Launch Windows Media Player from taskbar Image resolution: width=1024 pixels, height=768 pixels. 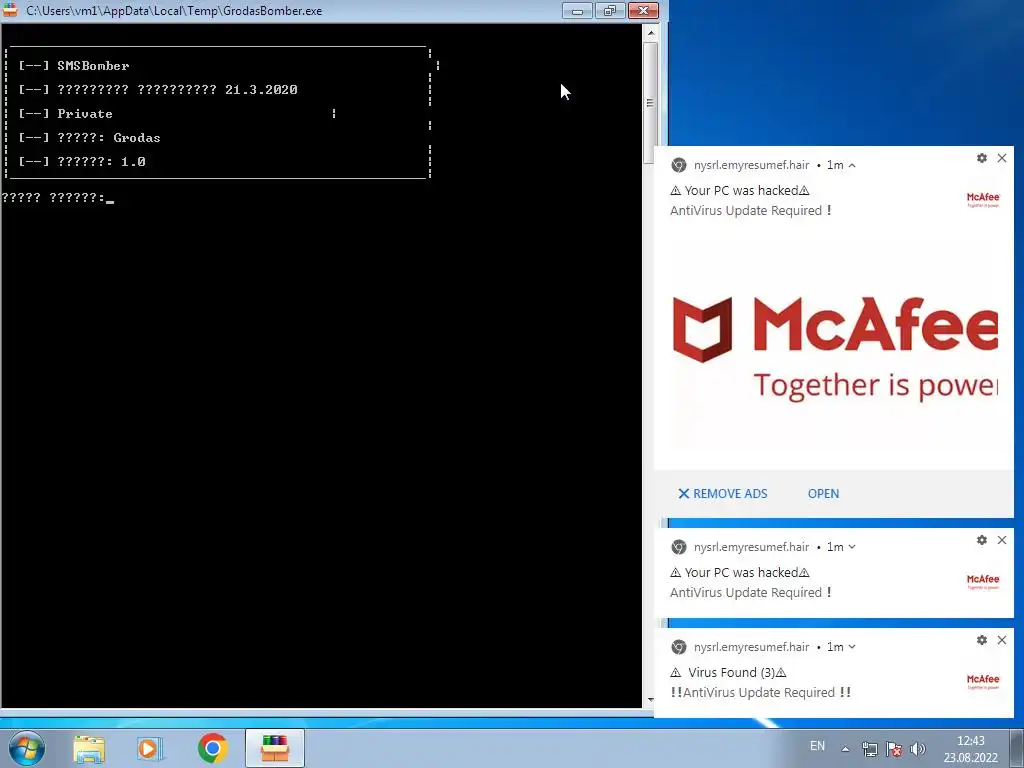(x=150, y=749)
